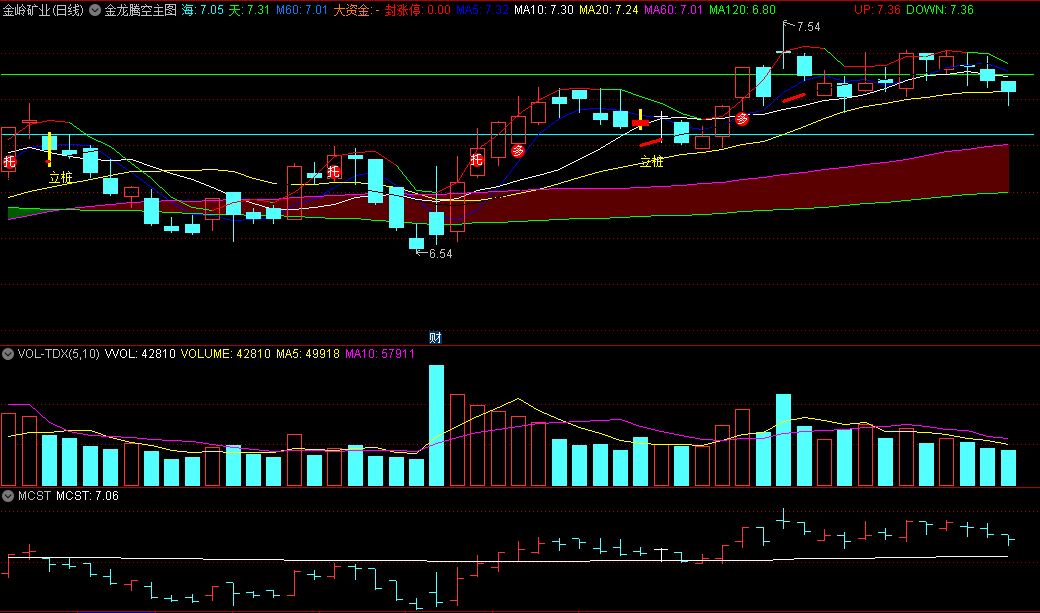Click the 立桩 label under the left yellow bar
The image size is (1040, 613).
(x=60, y=177)
